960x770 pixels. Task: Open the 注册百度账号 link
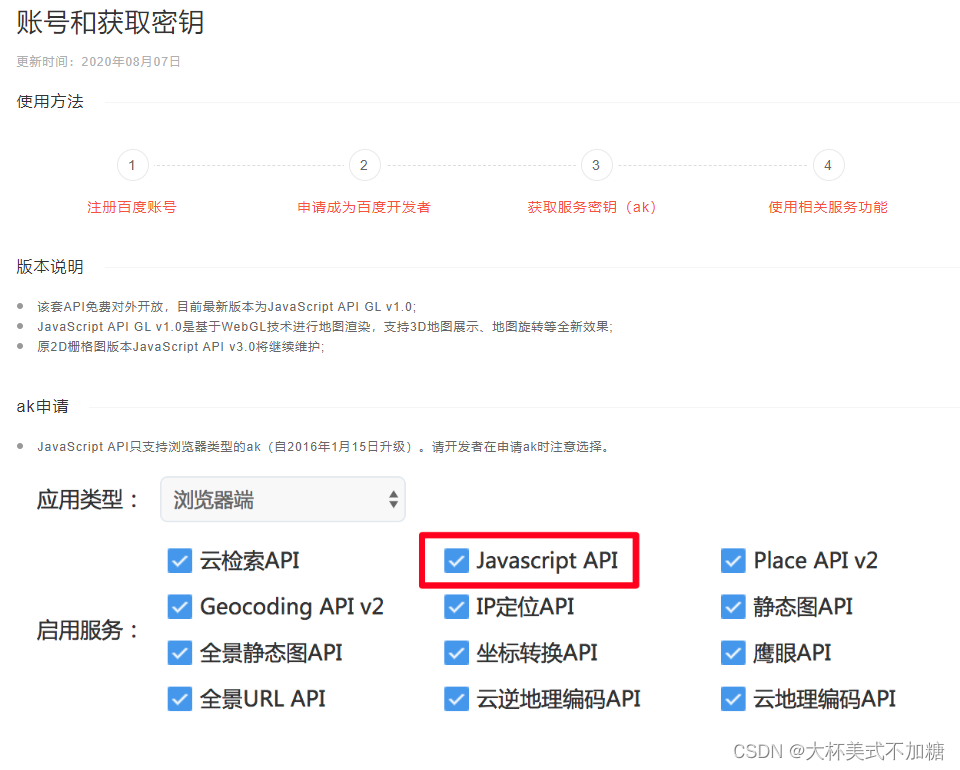(132, 207)
